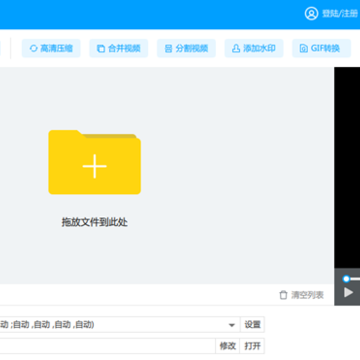The width and height of the screenshot is (360, 360).
Task: Select the 合并视频 merge video tool
Action: coord(119,48)
